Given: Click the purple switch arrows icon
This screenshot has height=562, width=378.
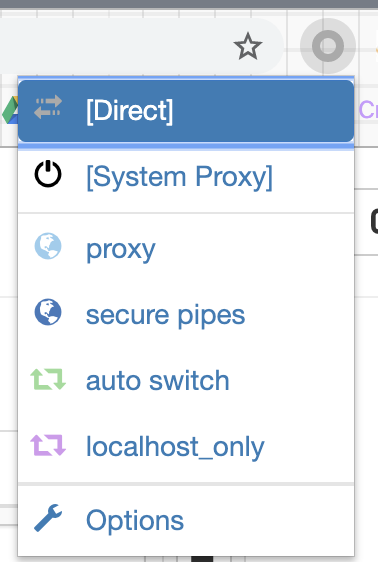Looking at the screenshot, I should pyautogui.click(x=48, y=445).
